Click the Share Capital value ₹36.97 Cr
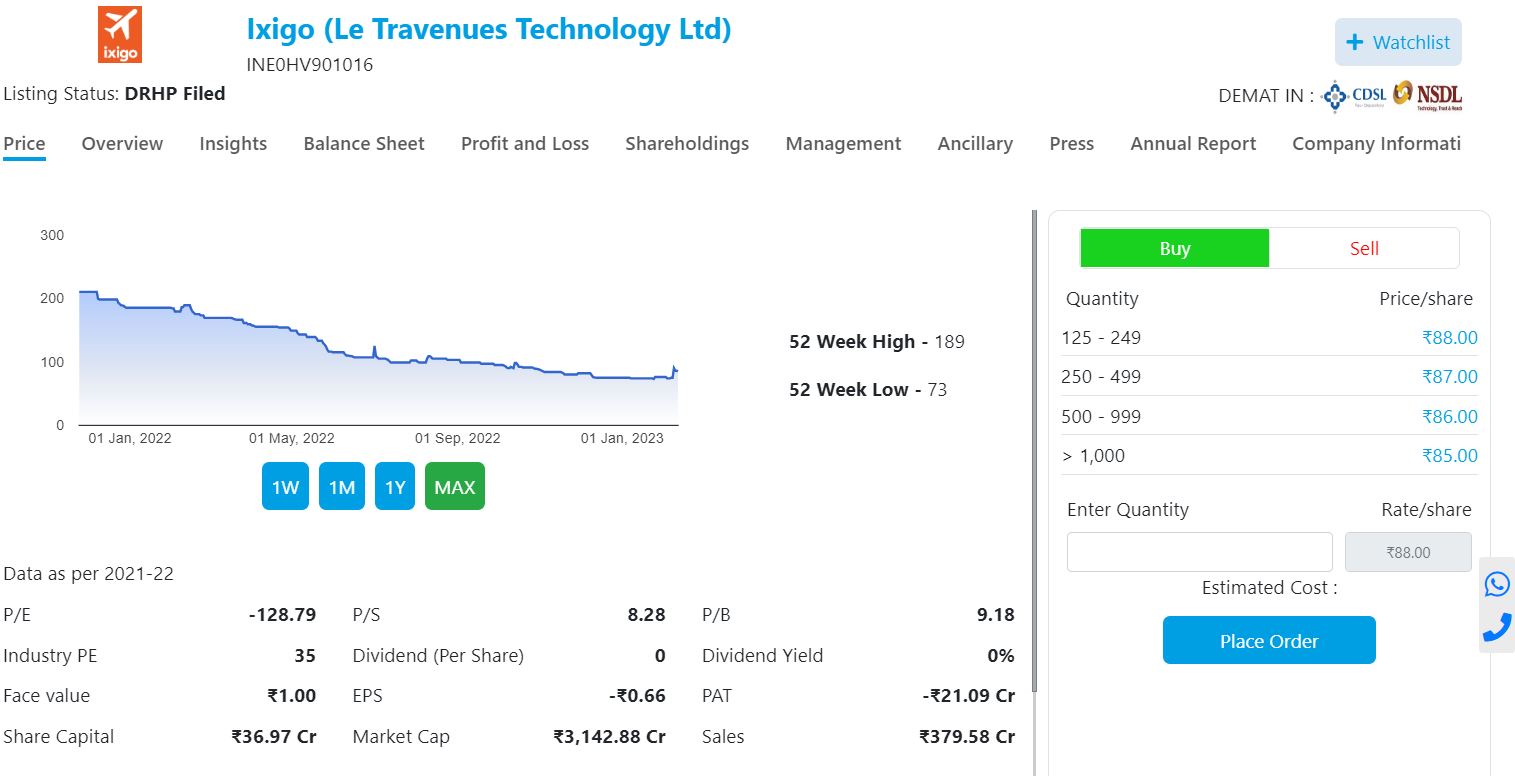The height and width of the screenshot is (776, 1515). point(273,737)
